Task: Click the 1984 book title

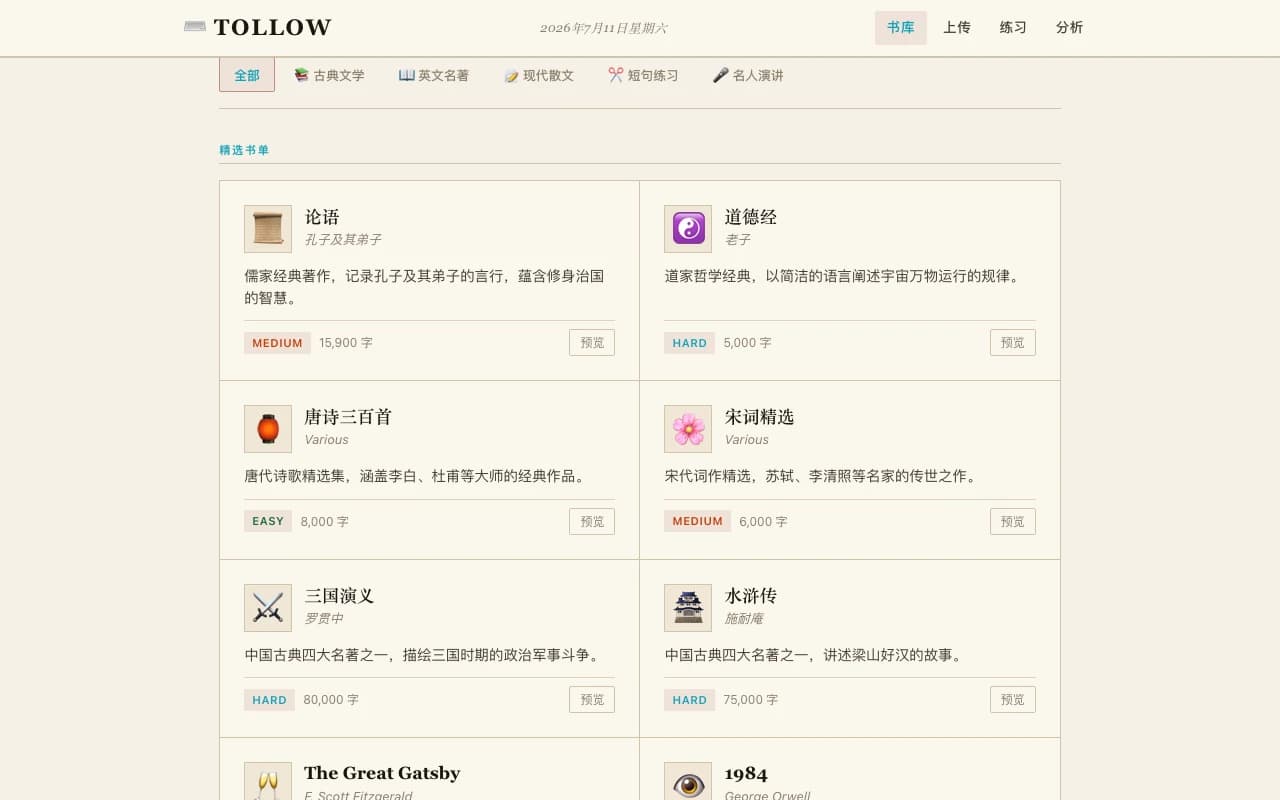Action: click(746, 774)
